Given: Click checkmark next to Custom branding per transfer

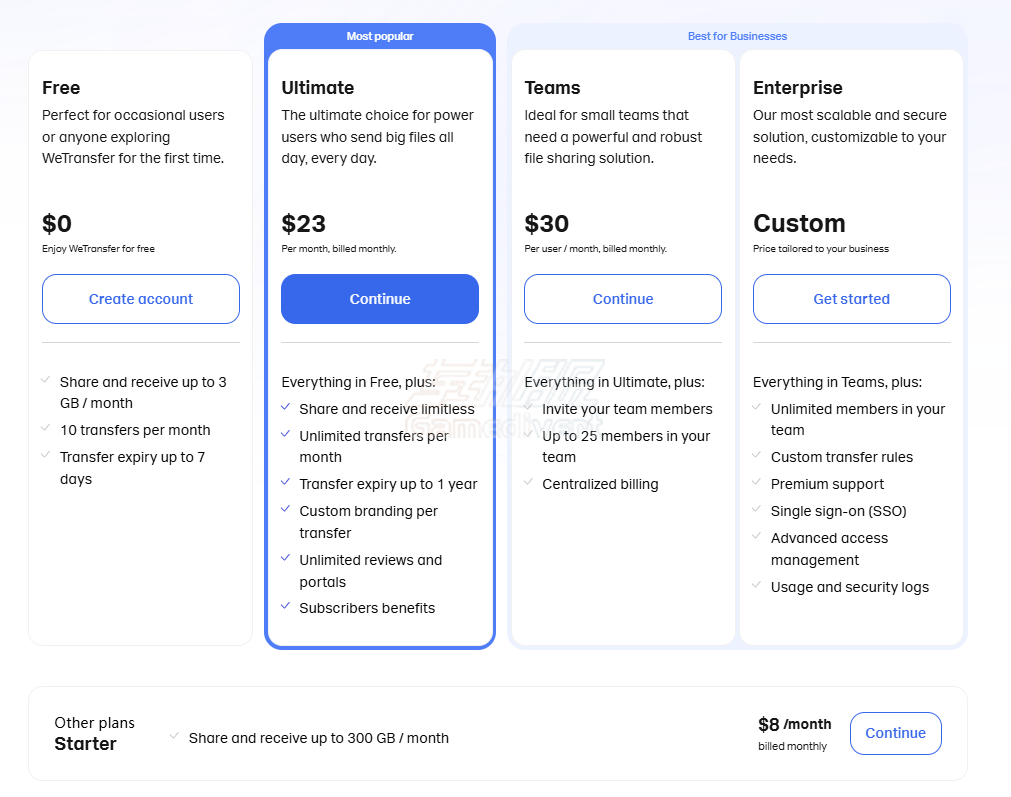Looking at the screenshot, I should (x=286, y=509).
